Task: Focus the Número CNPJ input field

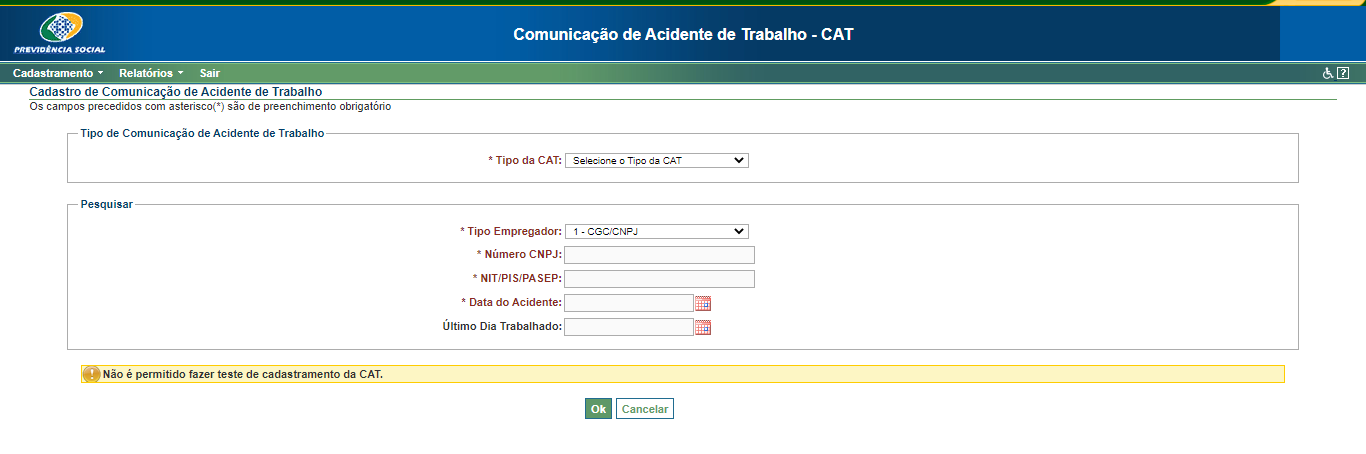Action: point(659,255)
